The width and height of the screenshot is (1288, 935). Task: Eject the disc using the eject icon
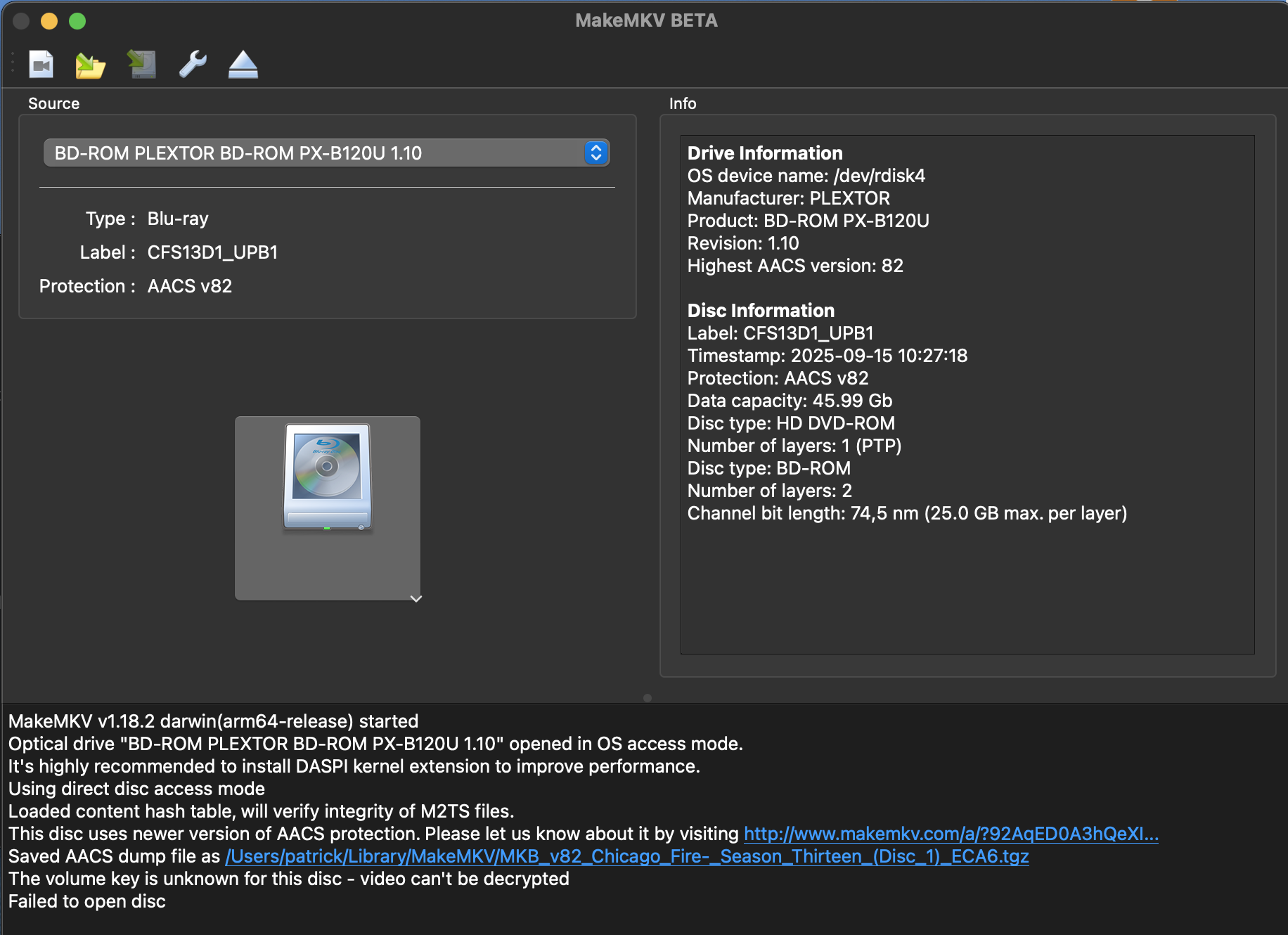click(x=243, y=65)
